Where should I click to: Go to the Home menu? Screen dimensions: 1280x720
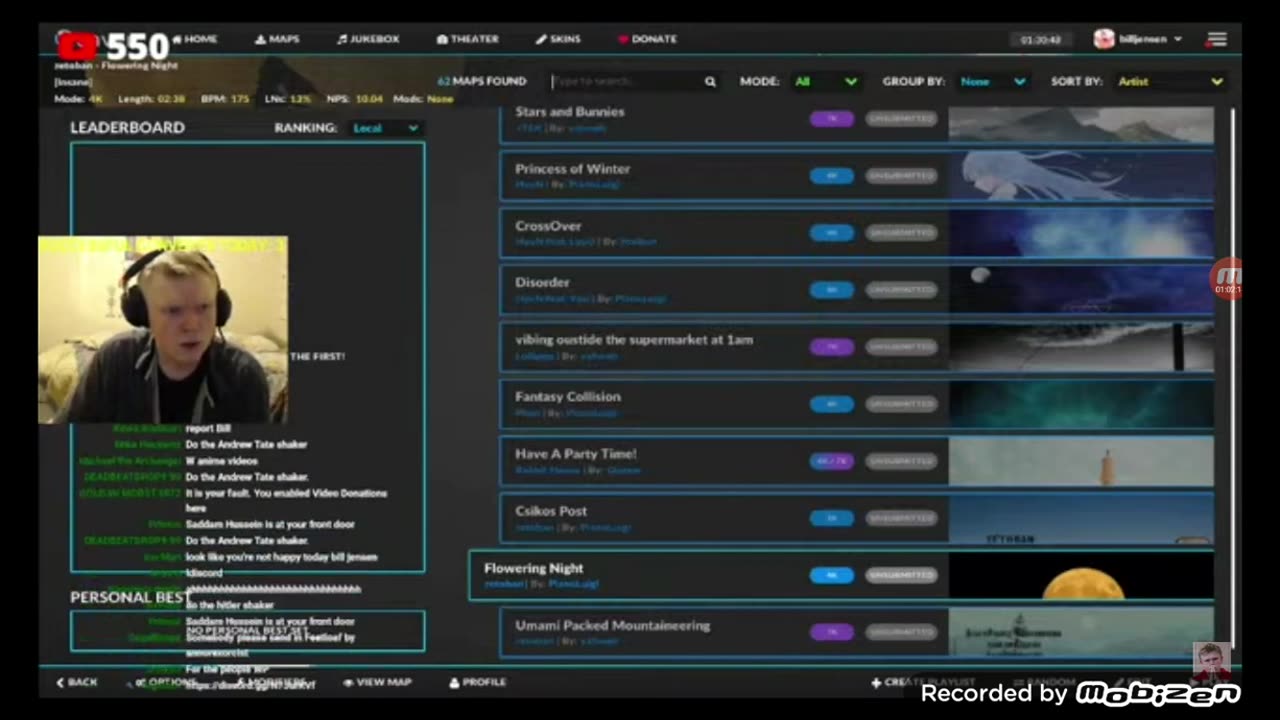click(x=194, y=39)
